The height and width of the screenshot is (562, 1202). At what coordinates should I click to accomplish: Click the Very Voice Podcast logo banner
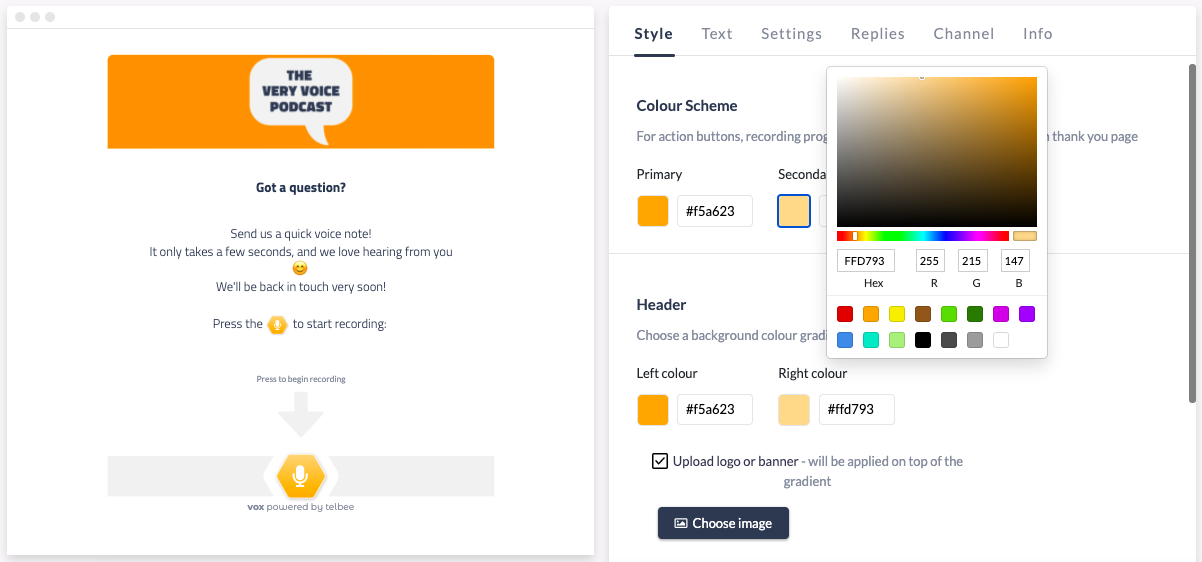click(301, 102)
